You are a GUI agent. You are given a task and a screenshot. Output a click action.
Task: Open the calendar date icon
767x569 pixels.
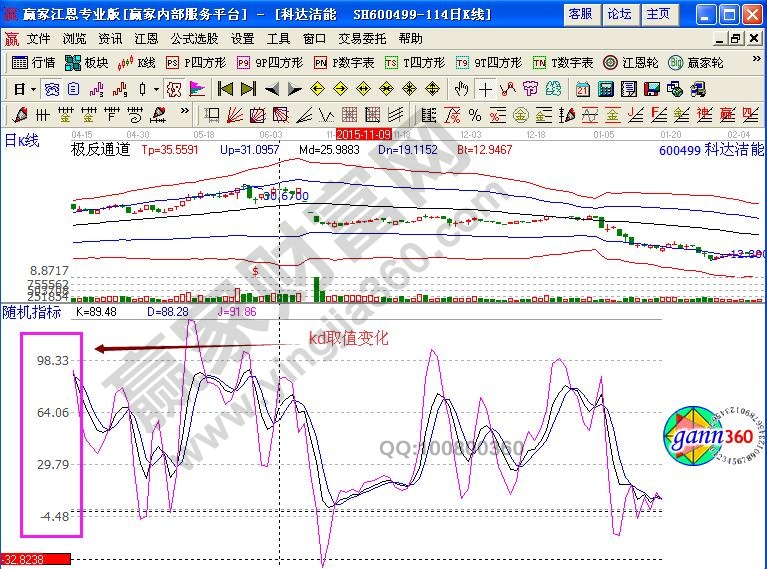tap(583, 88)
